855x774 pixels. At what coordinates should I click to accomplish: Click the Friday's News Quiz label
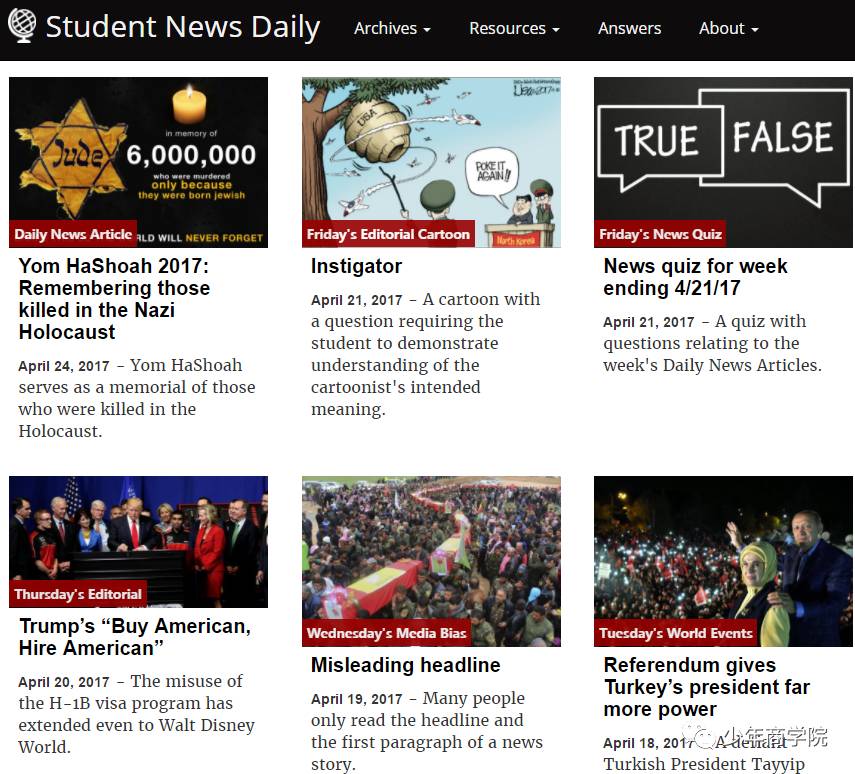(x=660, y=234)
